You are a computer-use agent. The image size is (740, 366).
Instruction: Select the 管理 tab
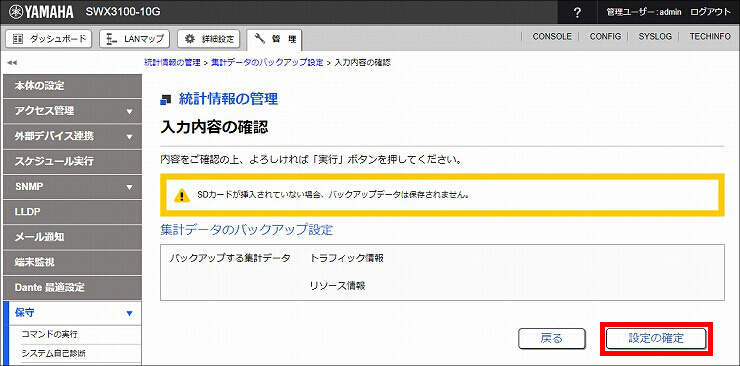274,40
